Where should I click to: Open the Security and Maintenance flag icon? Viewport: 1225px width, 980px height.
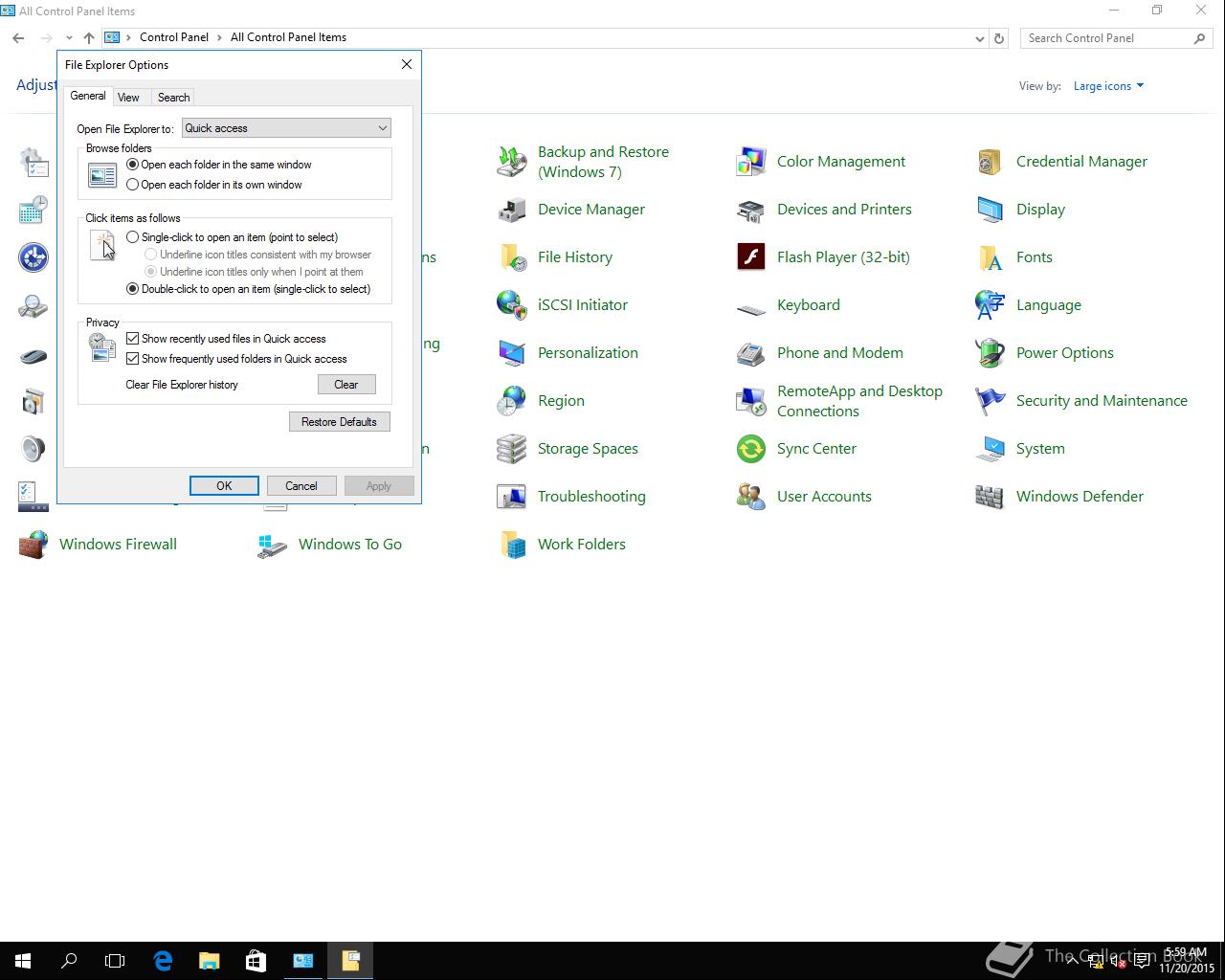coord(991,401)
